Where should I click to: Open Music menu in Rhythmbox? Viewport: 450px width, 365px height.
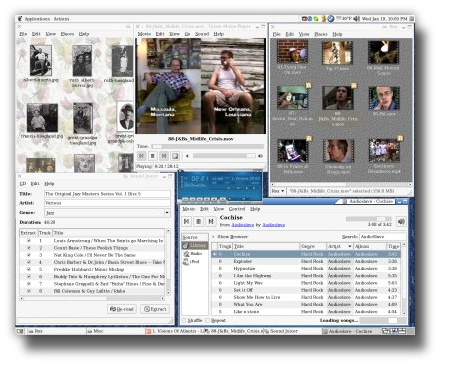point(189,209)
